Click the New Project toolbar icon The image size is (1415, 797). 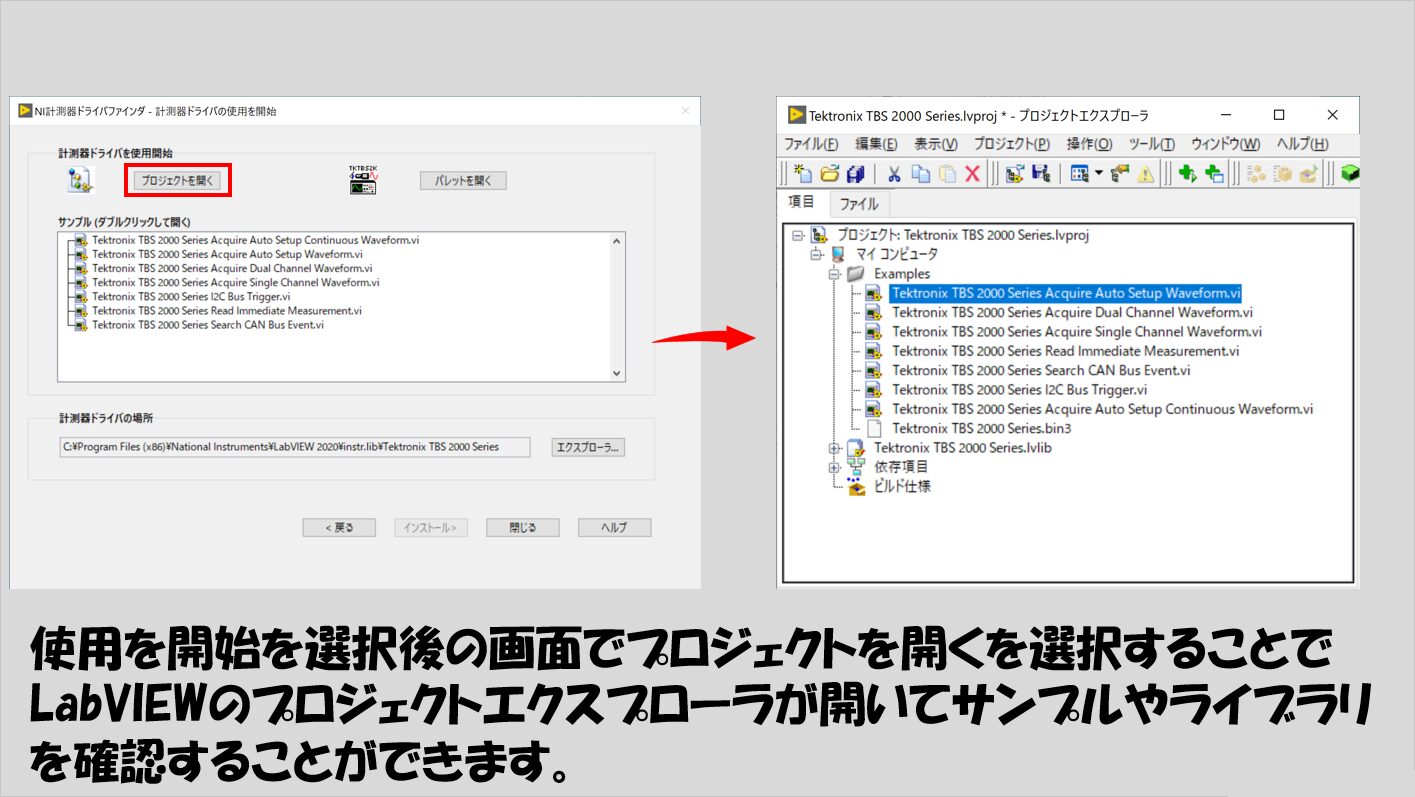click(x=803, y=174)
